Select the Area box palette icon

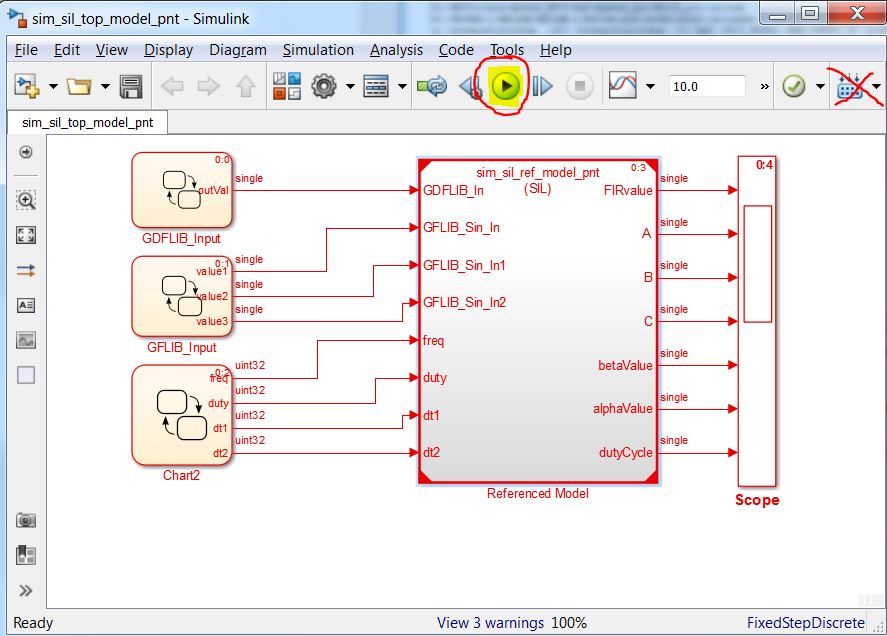(x=25, y=375)
